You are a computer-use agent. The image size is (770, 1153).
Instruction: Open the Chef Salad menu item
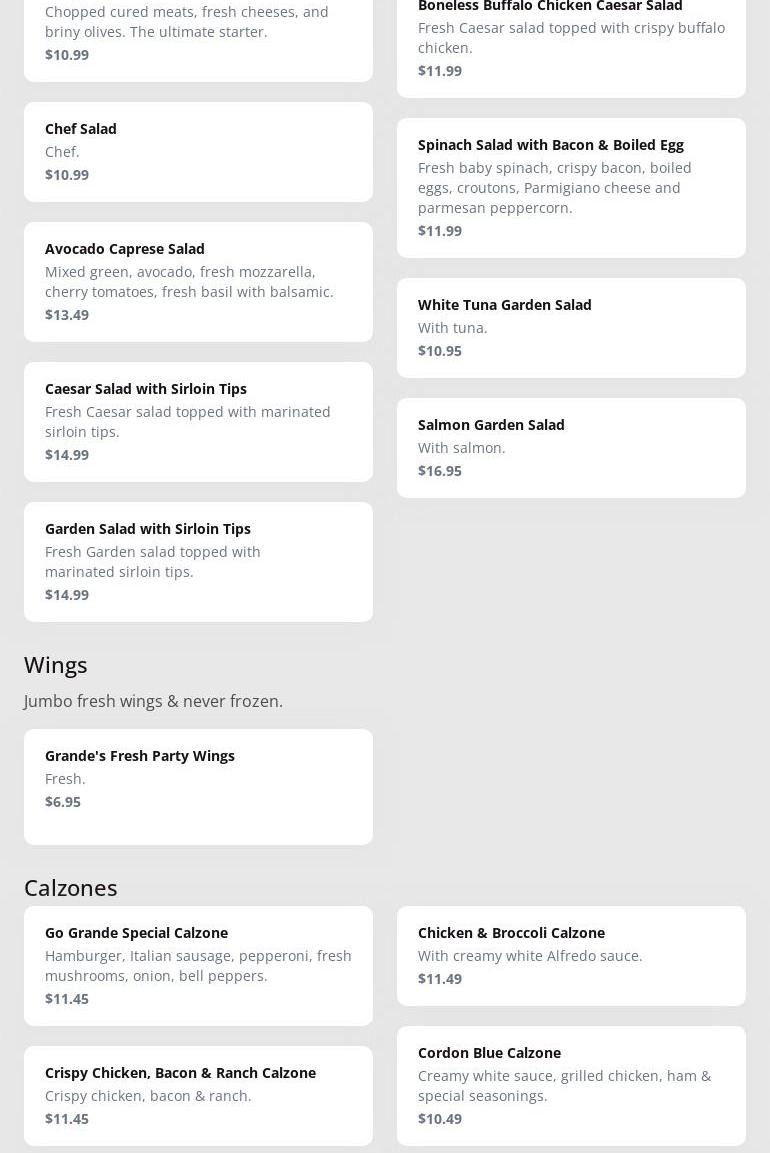pyautogui.click(x=198, y=152)
